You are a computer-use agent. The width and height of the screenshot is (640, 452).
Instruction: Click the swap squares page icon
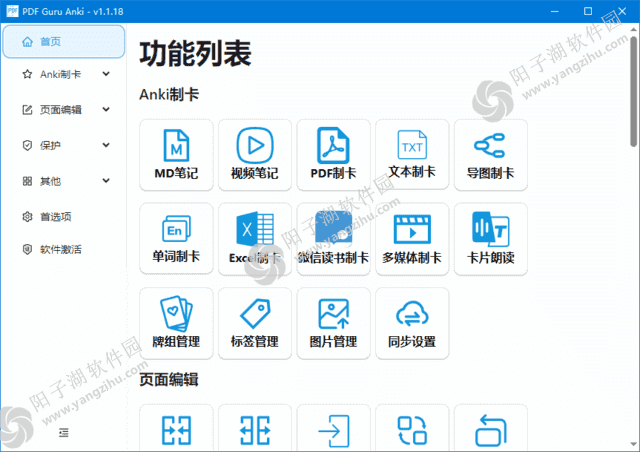(412, 430)
